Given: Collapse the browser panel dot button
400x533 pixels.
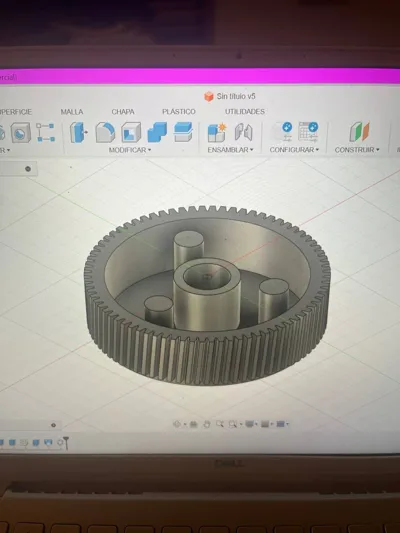Looking at the screenshot, I should pyautogui.click(x=28, y=169).
